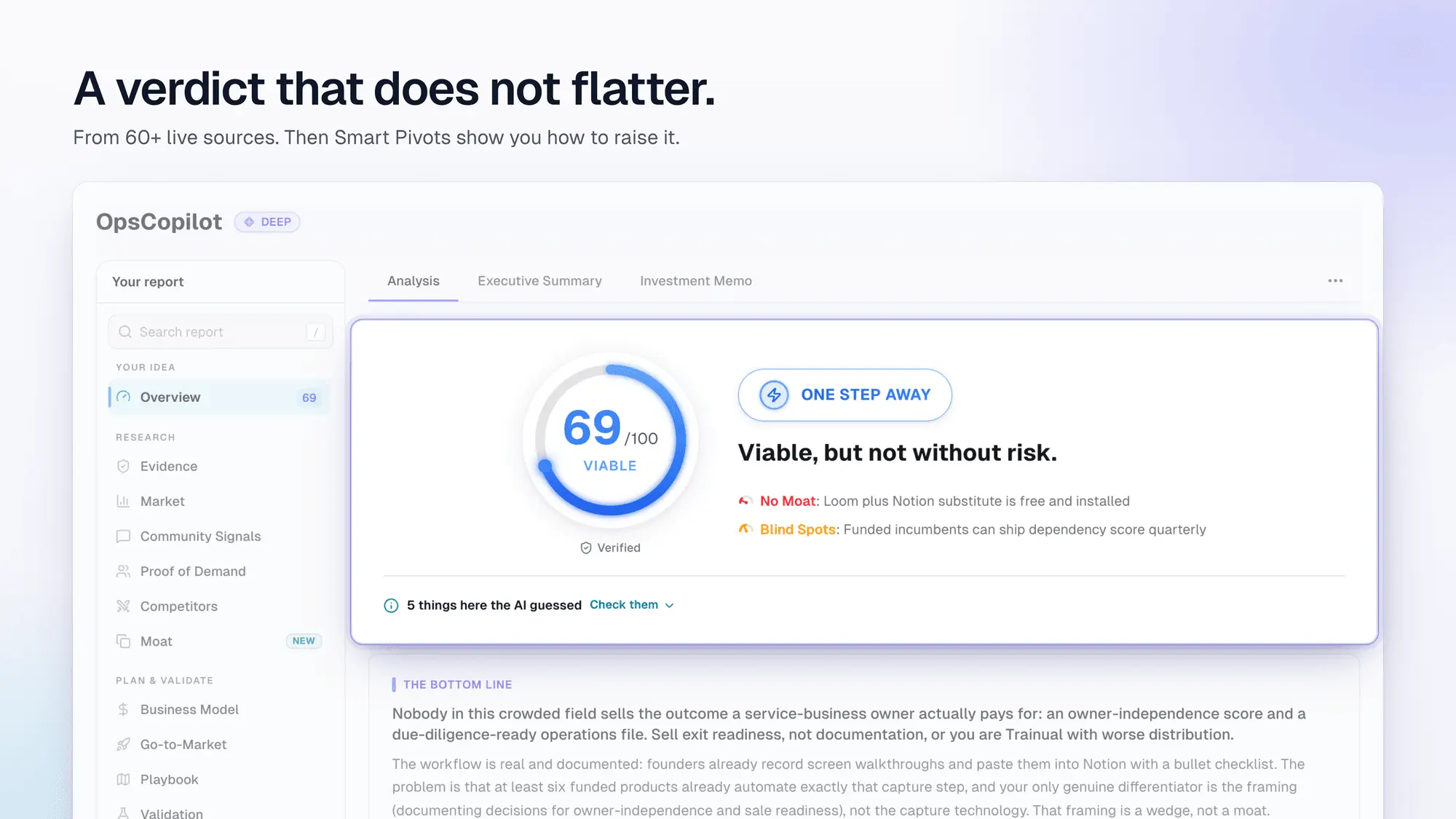The width and height of the screenshot is (1456, 819).
Task: Click the info icon beside AI guessed note
Action: pos(391,605)
